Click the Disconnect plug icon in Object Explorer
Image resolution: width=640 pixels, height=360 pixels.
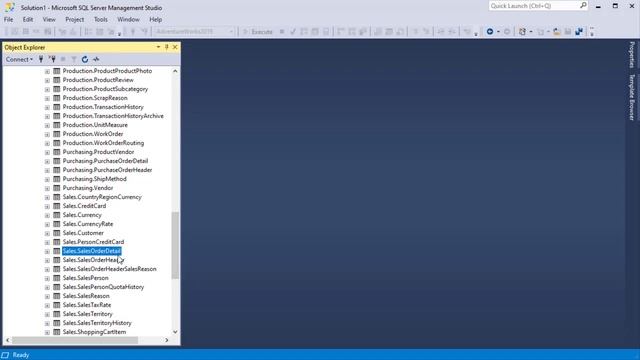[x=52, y=59]
